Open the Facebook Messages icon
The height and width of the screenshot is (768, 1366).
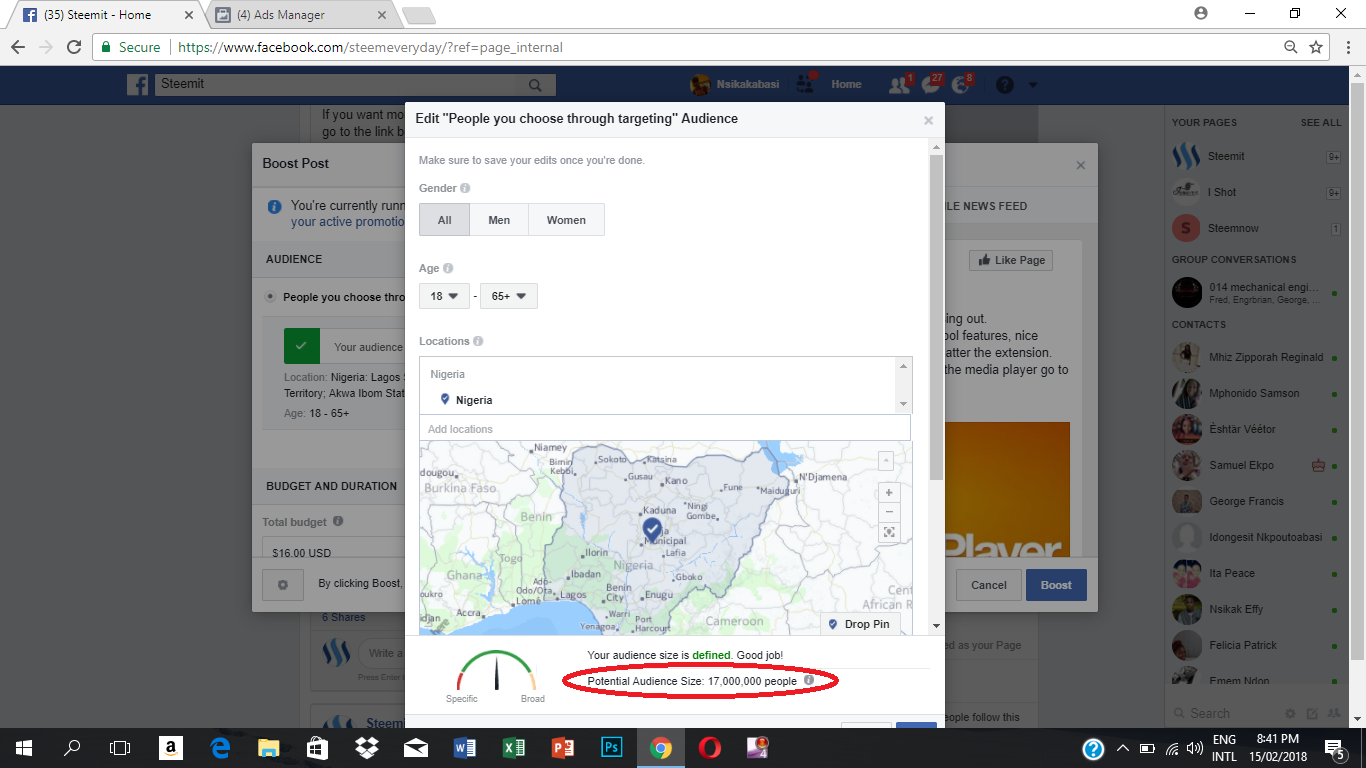click(x=930, y=85)
